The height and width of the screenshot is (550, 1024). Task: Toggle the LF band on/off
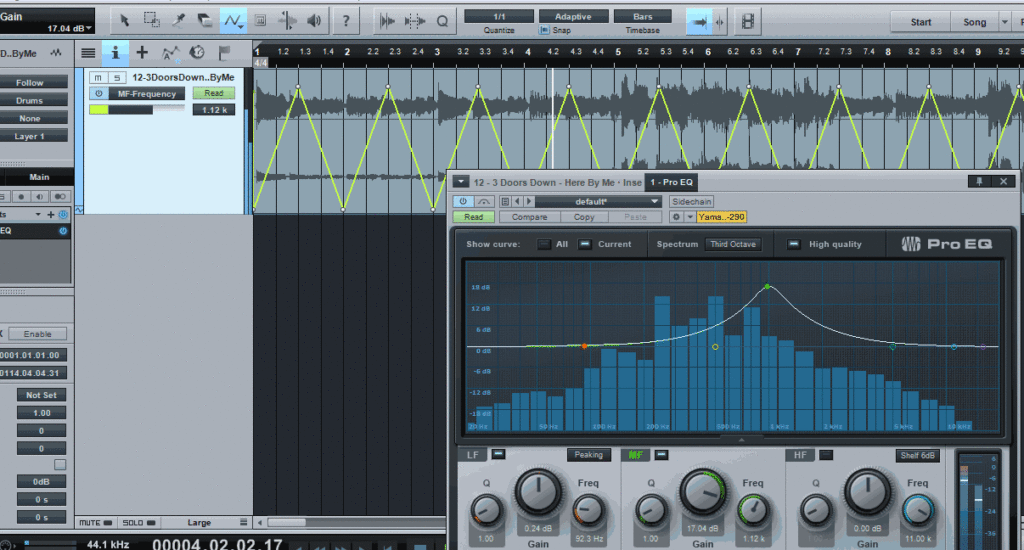[498, 454]
